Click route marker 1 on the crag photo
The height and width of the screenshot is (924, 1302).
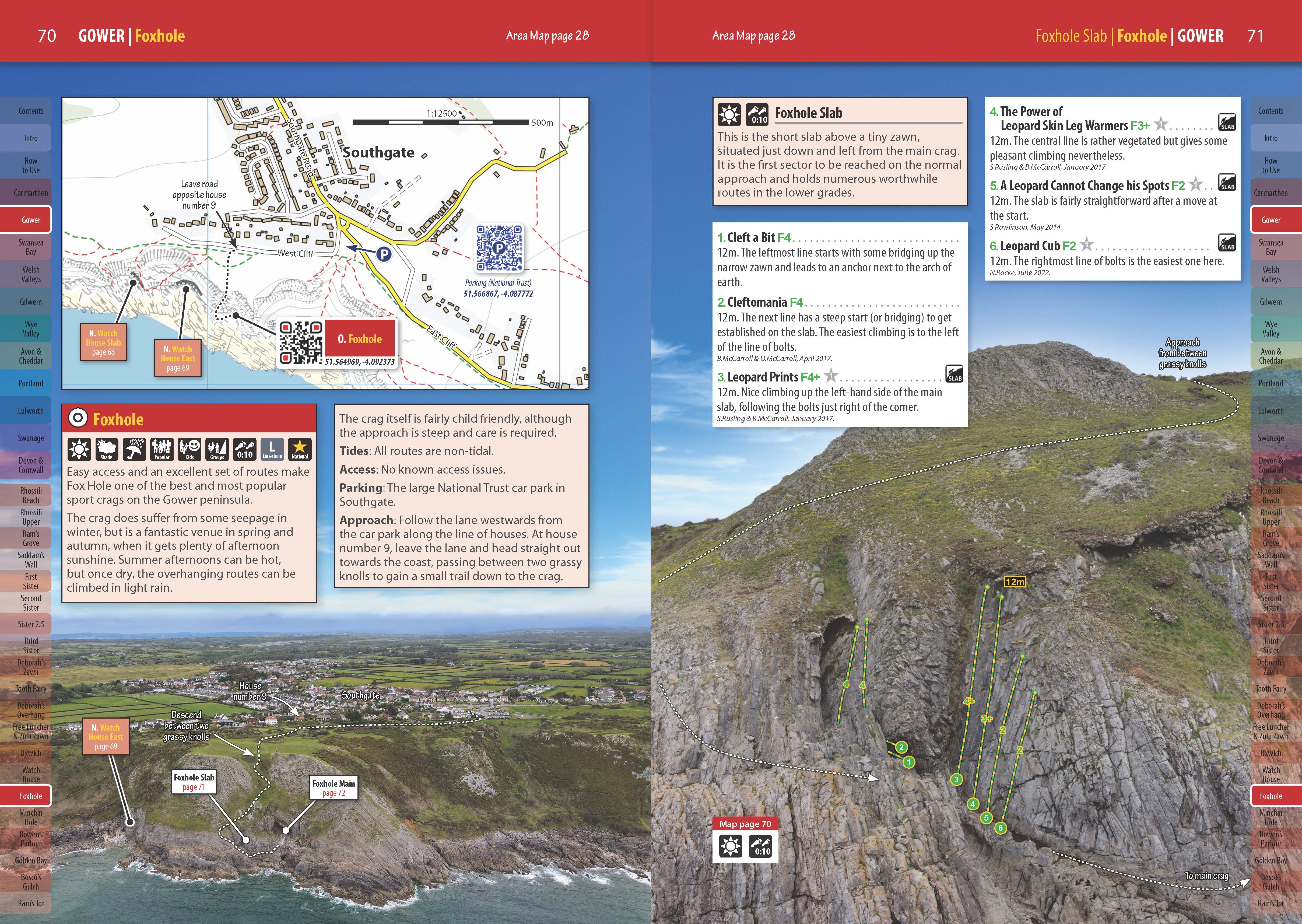909,762
